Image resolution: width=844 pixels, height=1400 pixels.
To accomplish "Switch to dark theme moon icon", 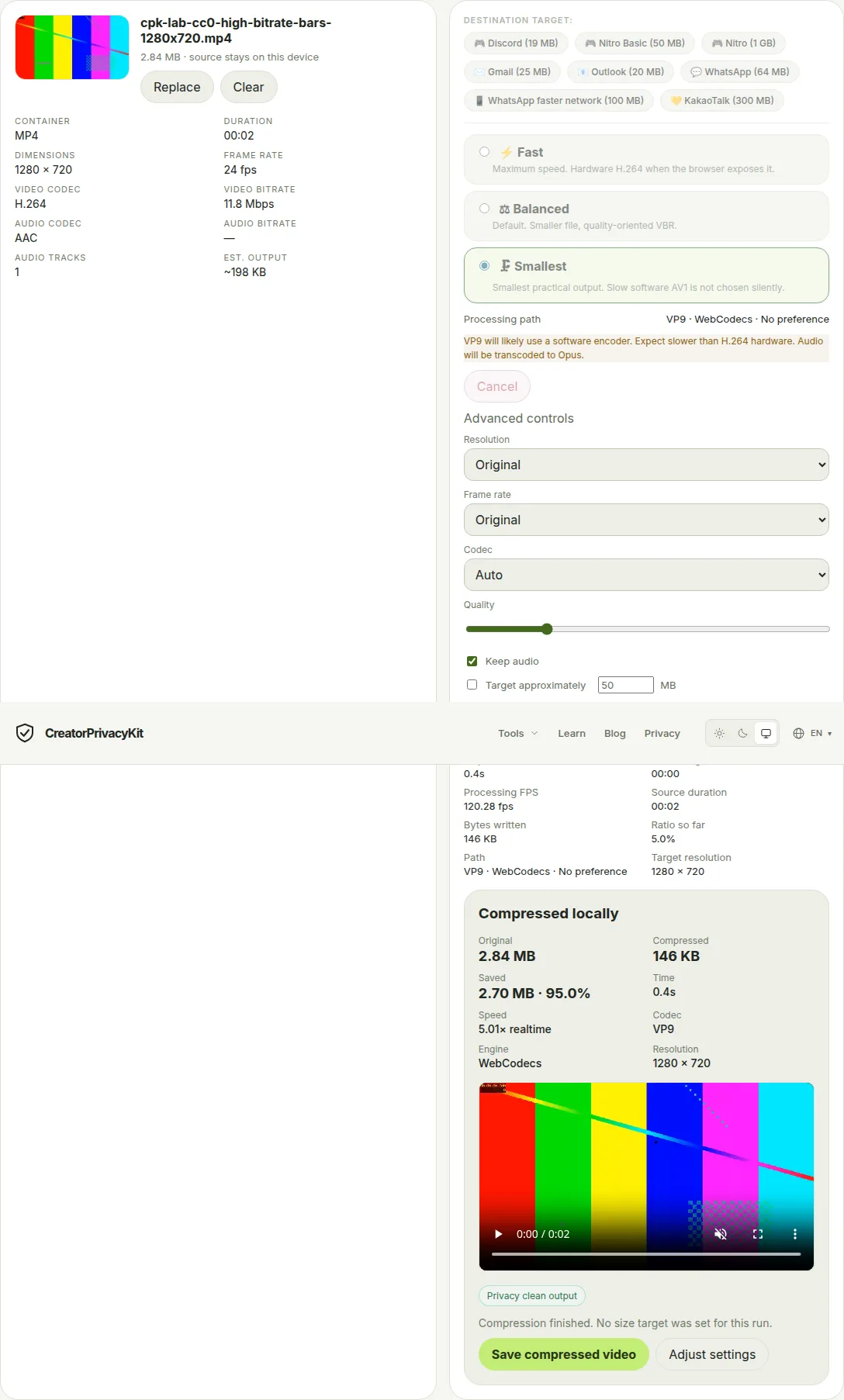I will [x=743, y=733].
